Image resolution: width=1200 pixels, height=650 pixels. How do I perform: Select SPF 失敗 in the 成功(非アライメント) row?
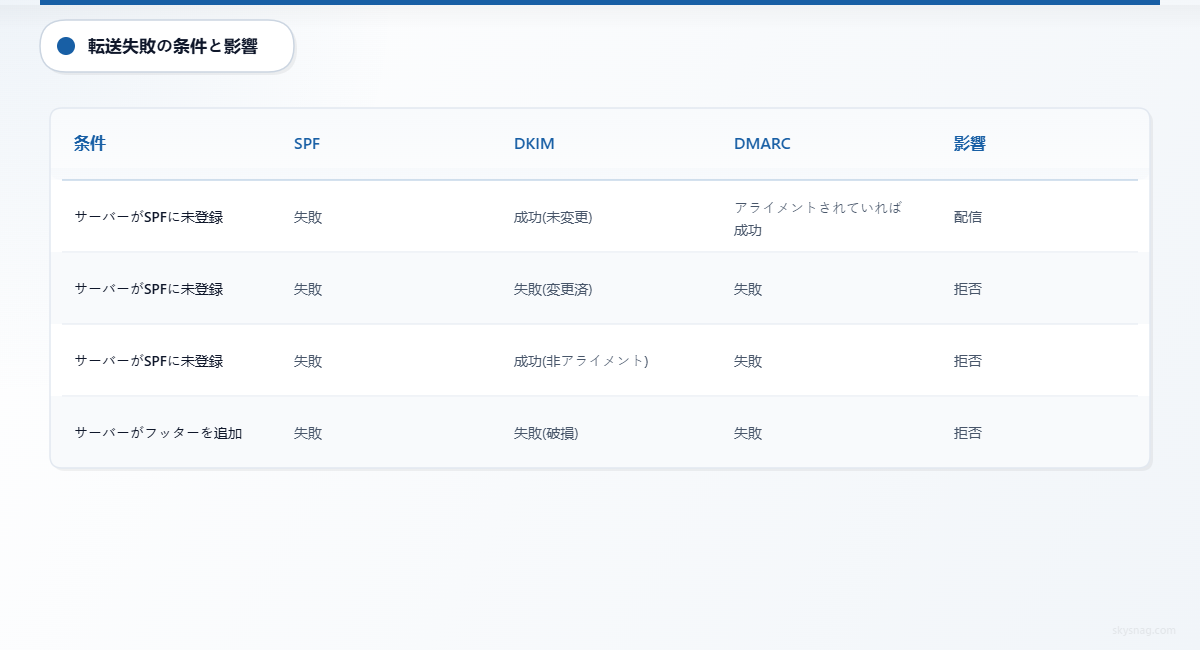point(308,361)
